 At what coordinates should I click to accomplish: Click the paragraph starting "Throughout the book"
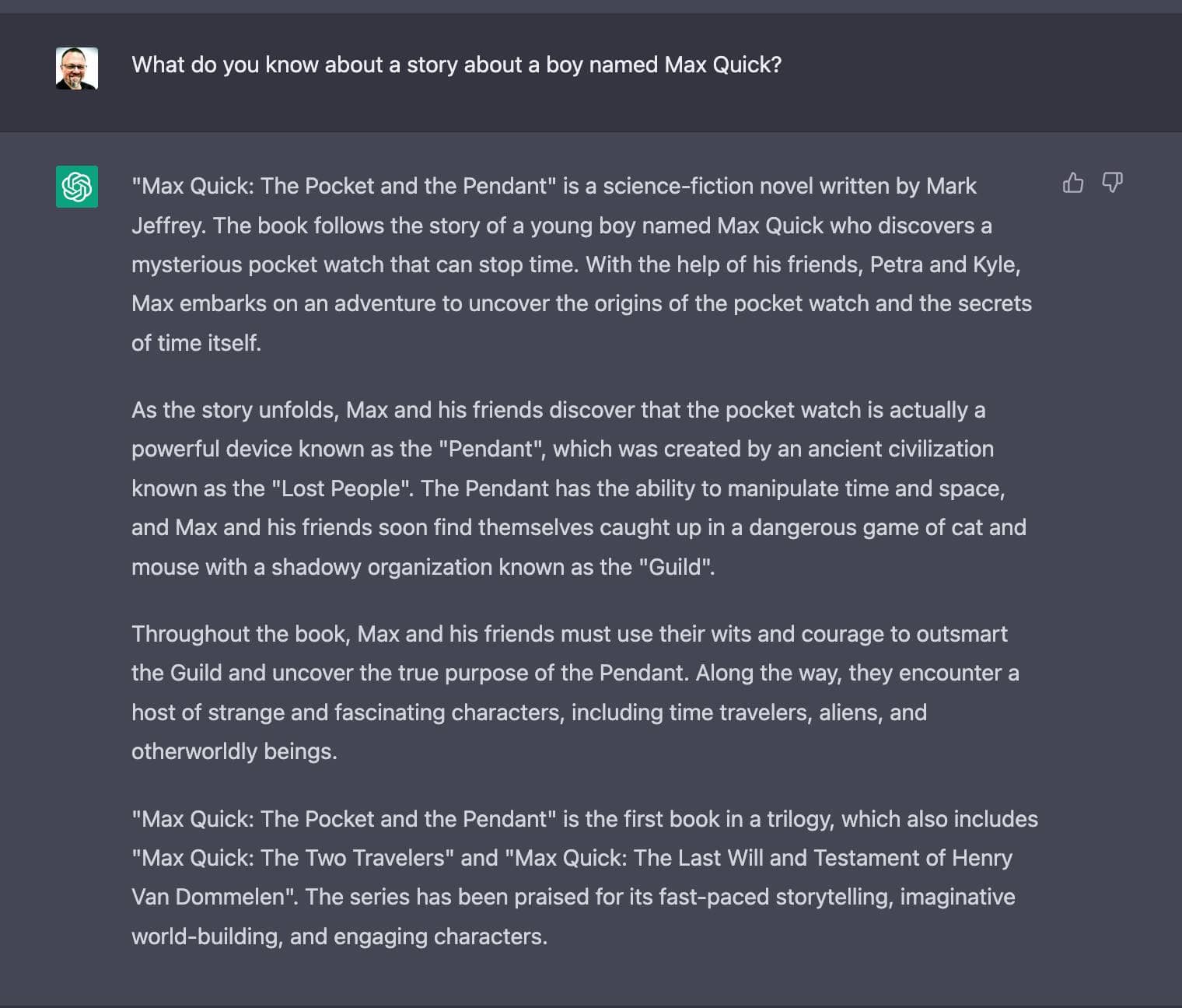point(575,692)
